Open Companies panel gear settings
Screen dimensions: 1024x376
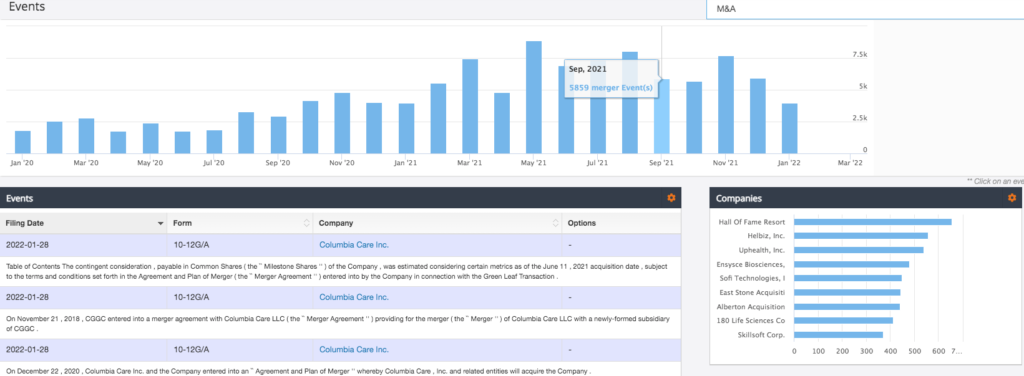[1012, 198]
